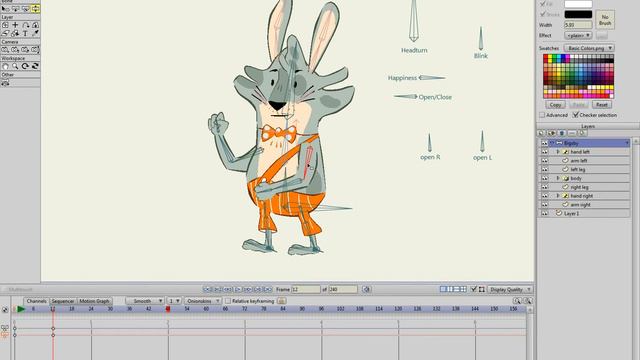Open the Effect <plain> dropdown
640x360 pixels.
578,36
